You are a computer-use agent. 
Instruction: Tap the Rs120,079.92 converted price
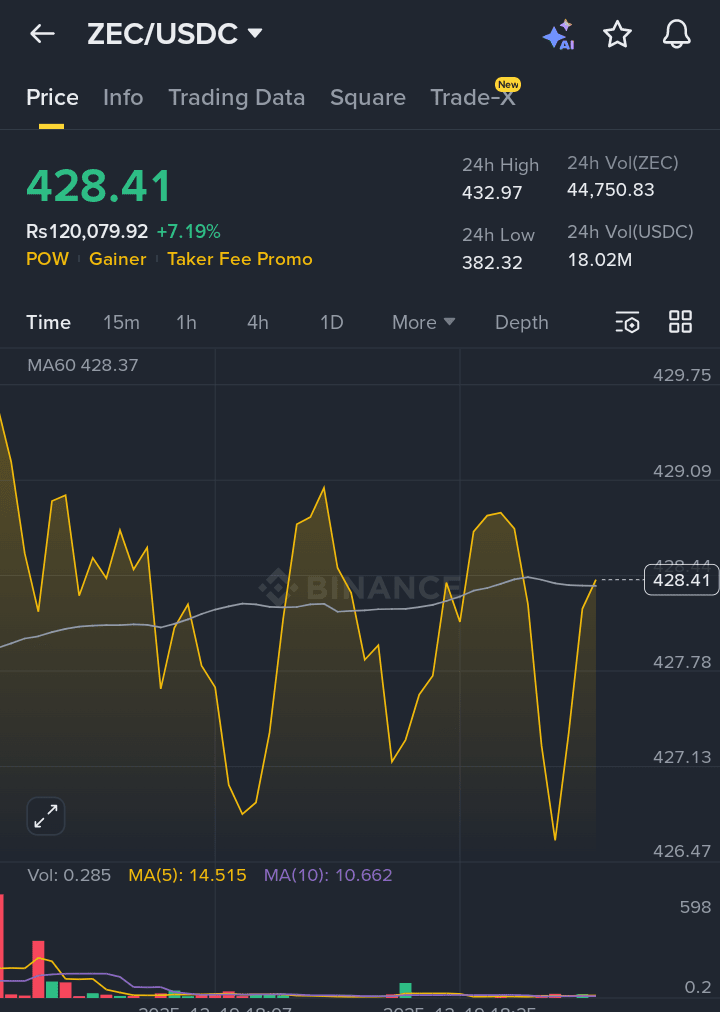click(x=87, y=231)
